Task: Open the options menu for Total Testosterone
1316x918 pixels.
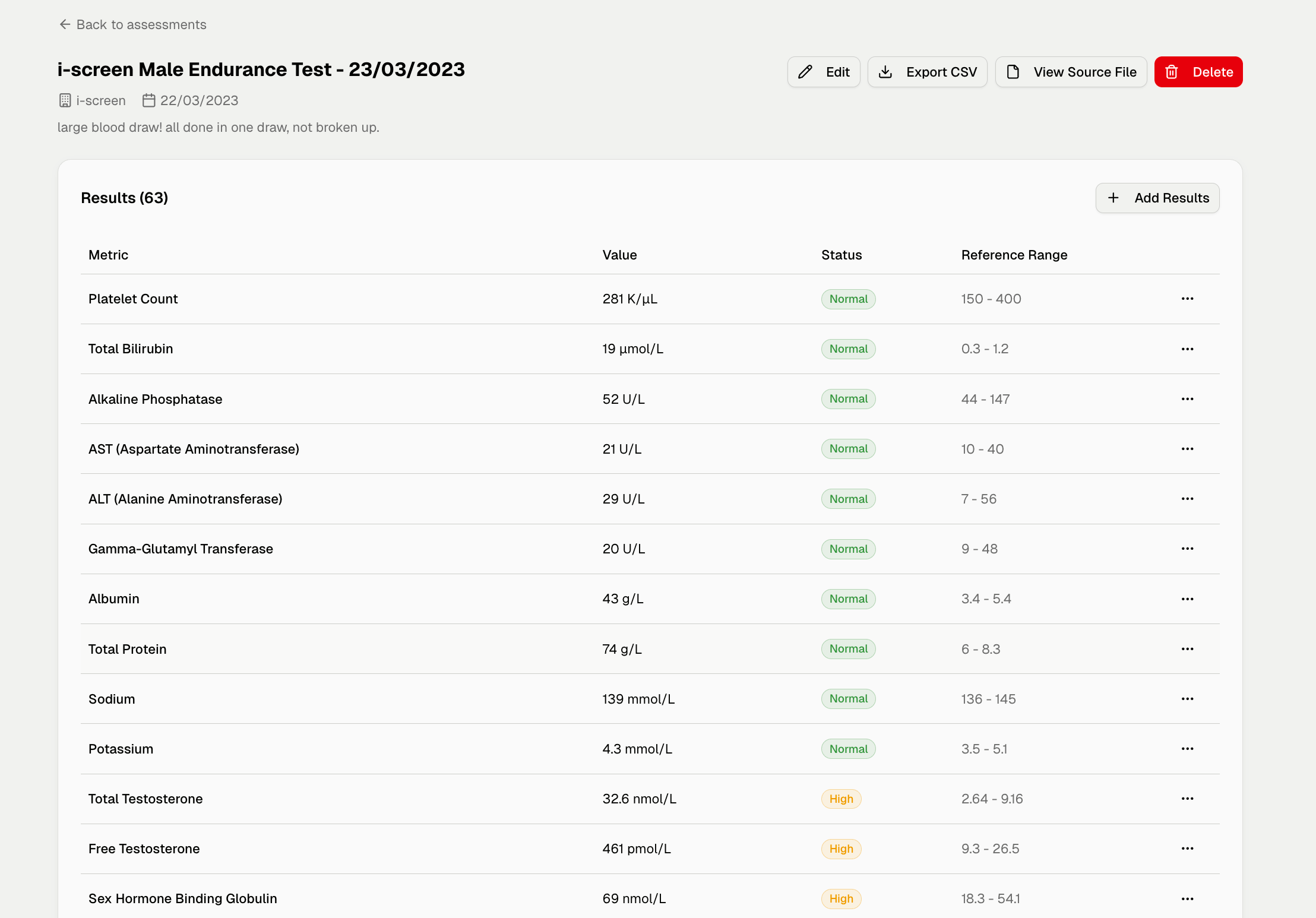Action: pos(1188,799)
